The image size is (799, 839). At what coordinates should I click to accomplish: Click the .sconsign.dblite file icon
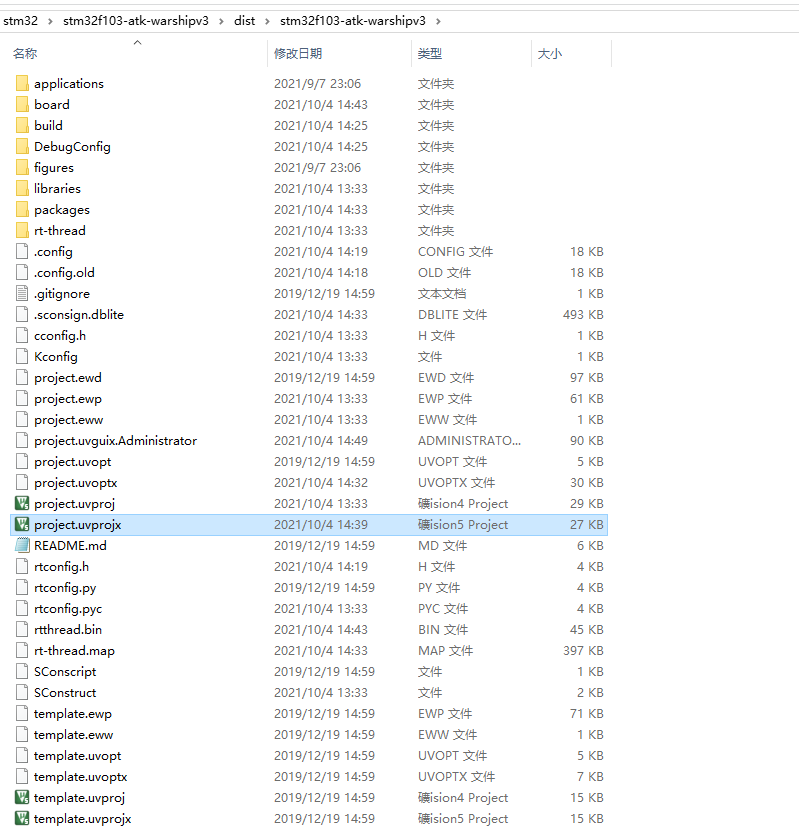(22, 315)
